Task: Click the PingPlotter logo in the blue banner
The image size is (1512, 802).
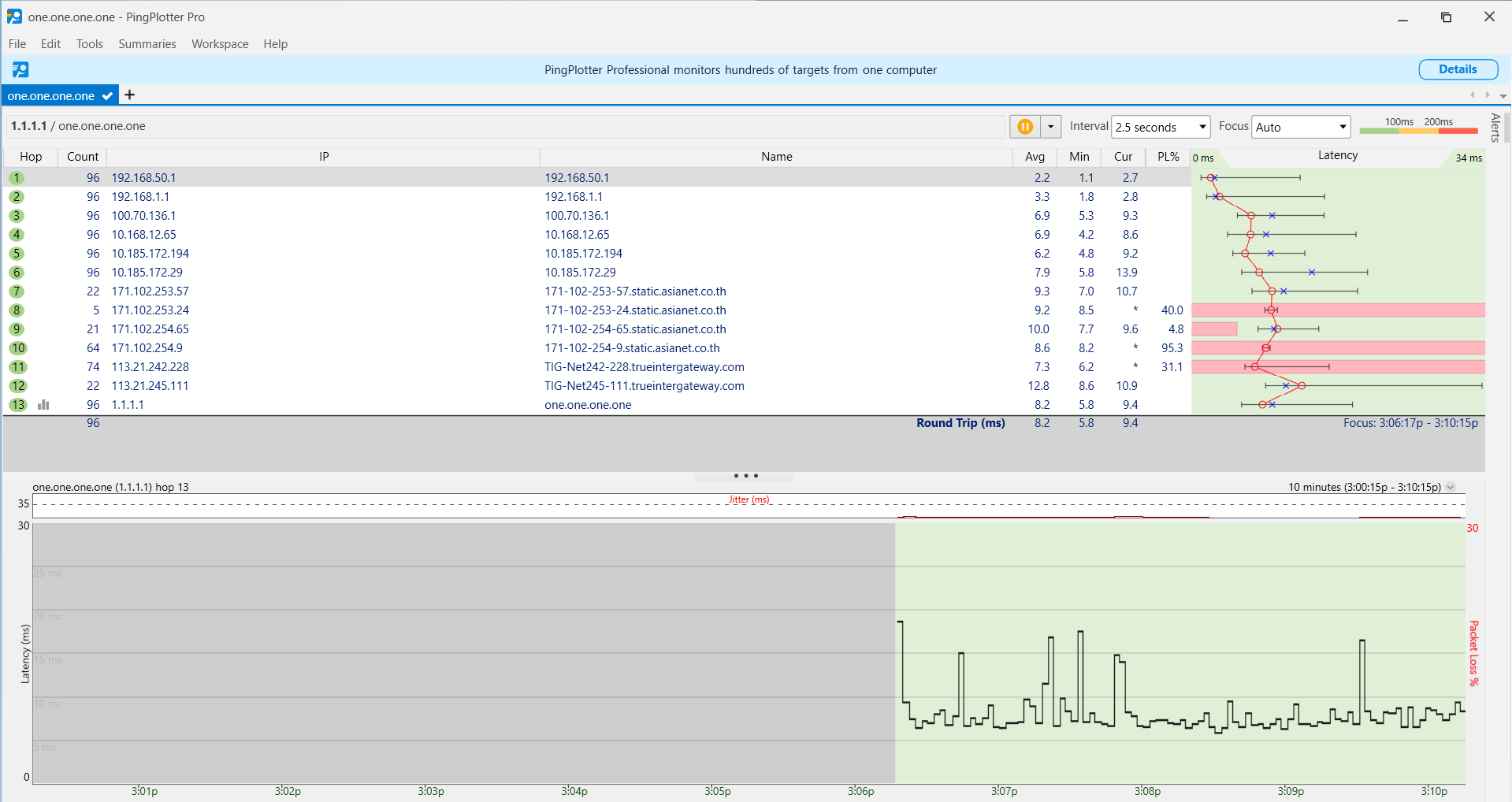Action: click(x=20, y=70)
